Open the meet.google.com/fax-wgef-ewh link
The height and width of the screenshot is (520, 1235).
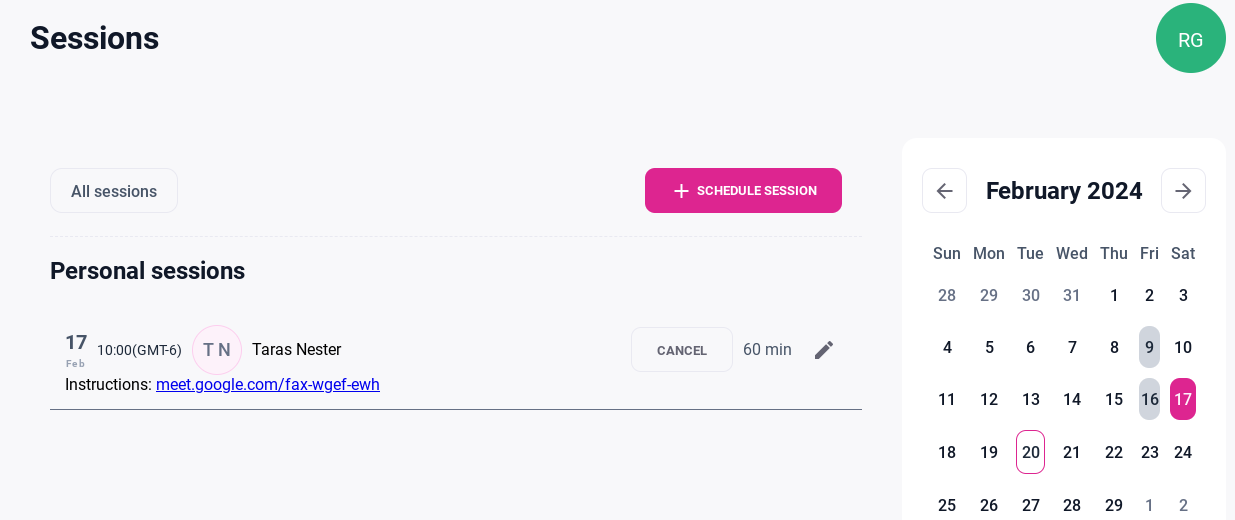[268, 385]
